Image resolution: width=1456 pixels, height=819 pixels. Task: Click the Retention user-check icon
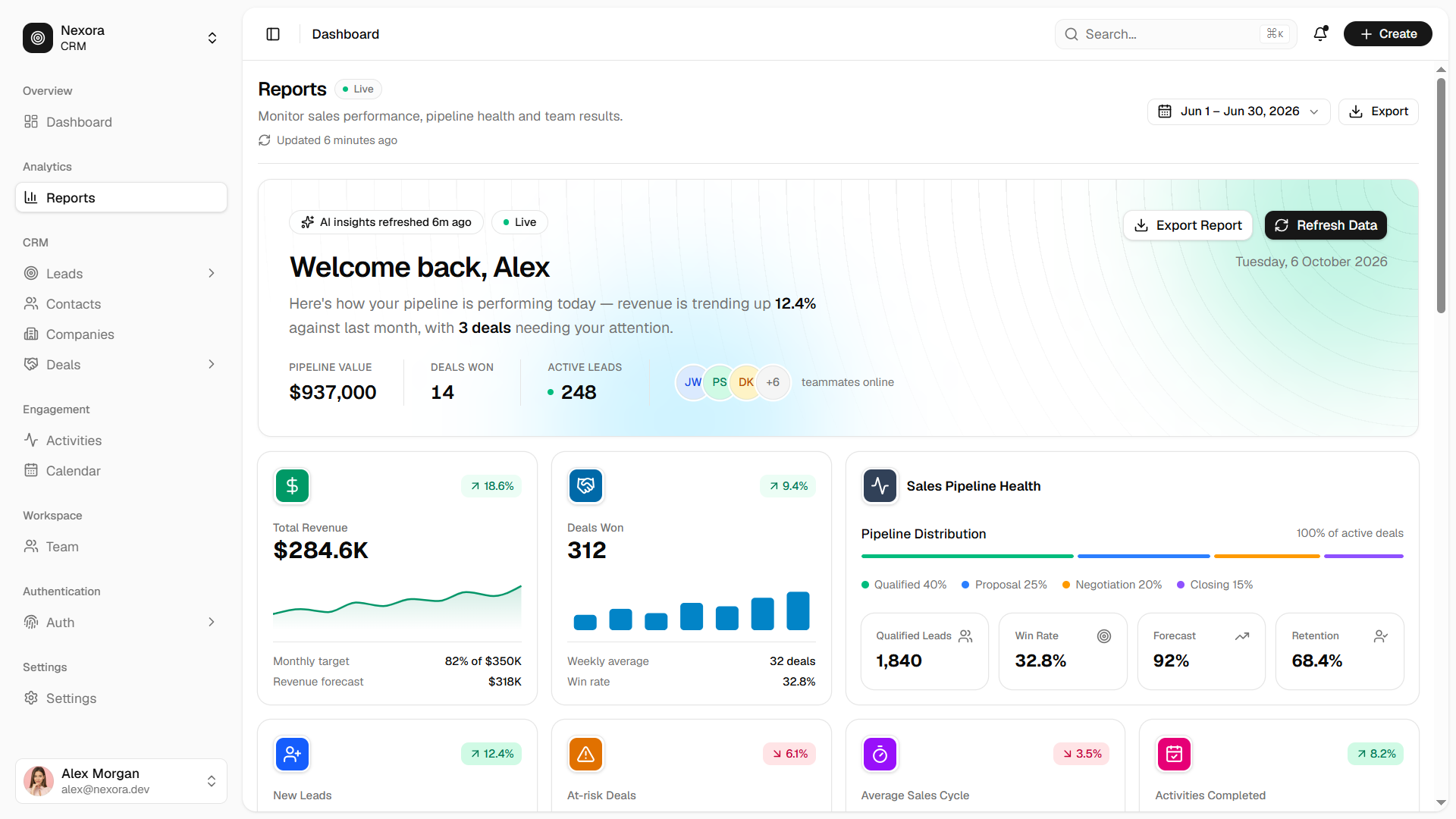pos(1381,636)
